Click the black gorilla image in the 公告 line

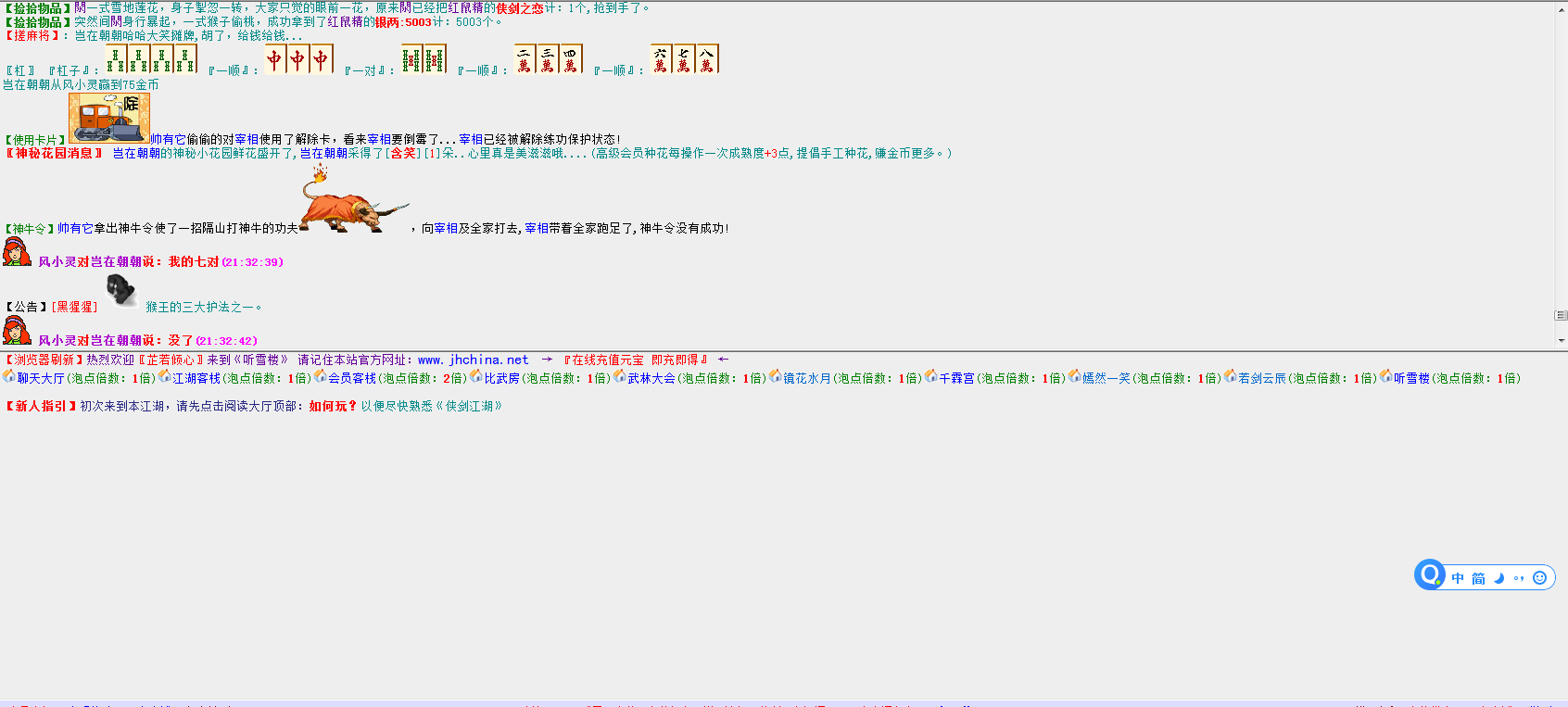120,290
